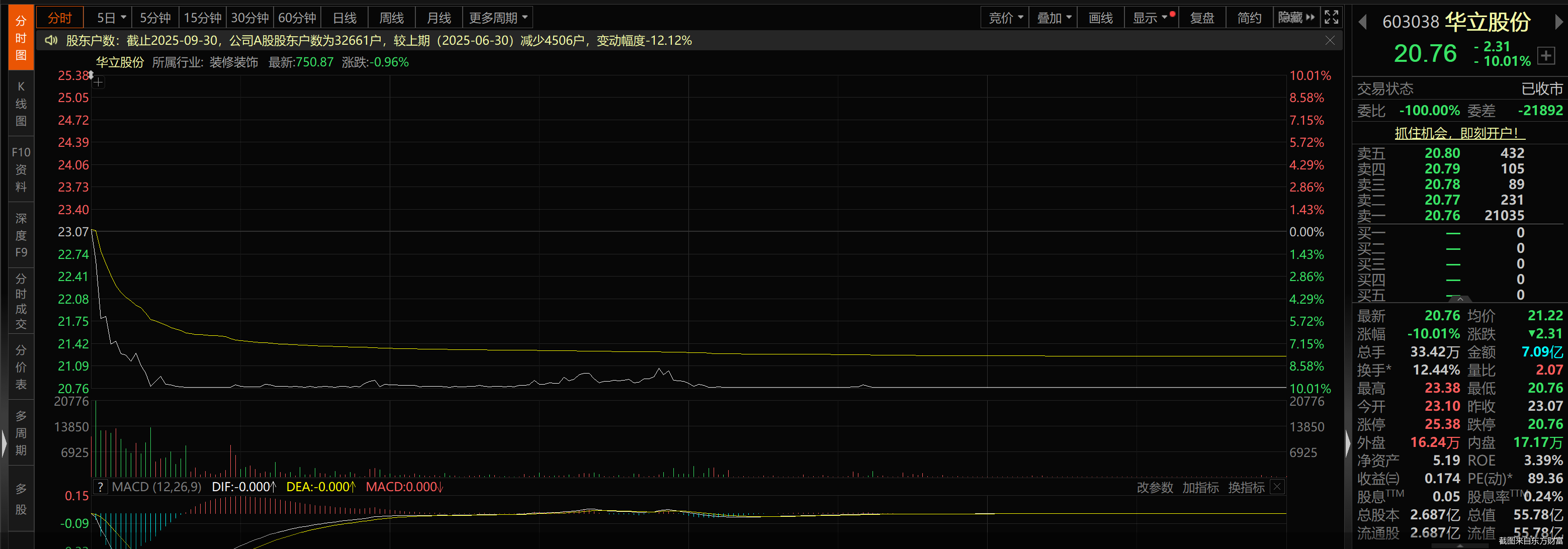Close the shareholder count news banner
1568x549 pixels.
(1330, 41)
